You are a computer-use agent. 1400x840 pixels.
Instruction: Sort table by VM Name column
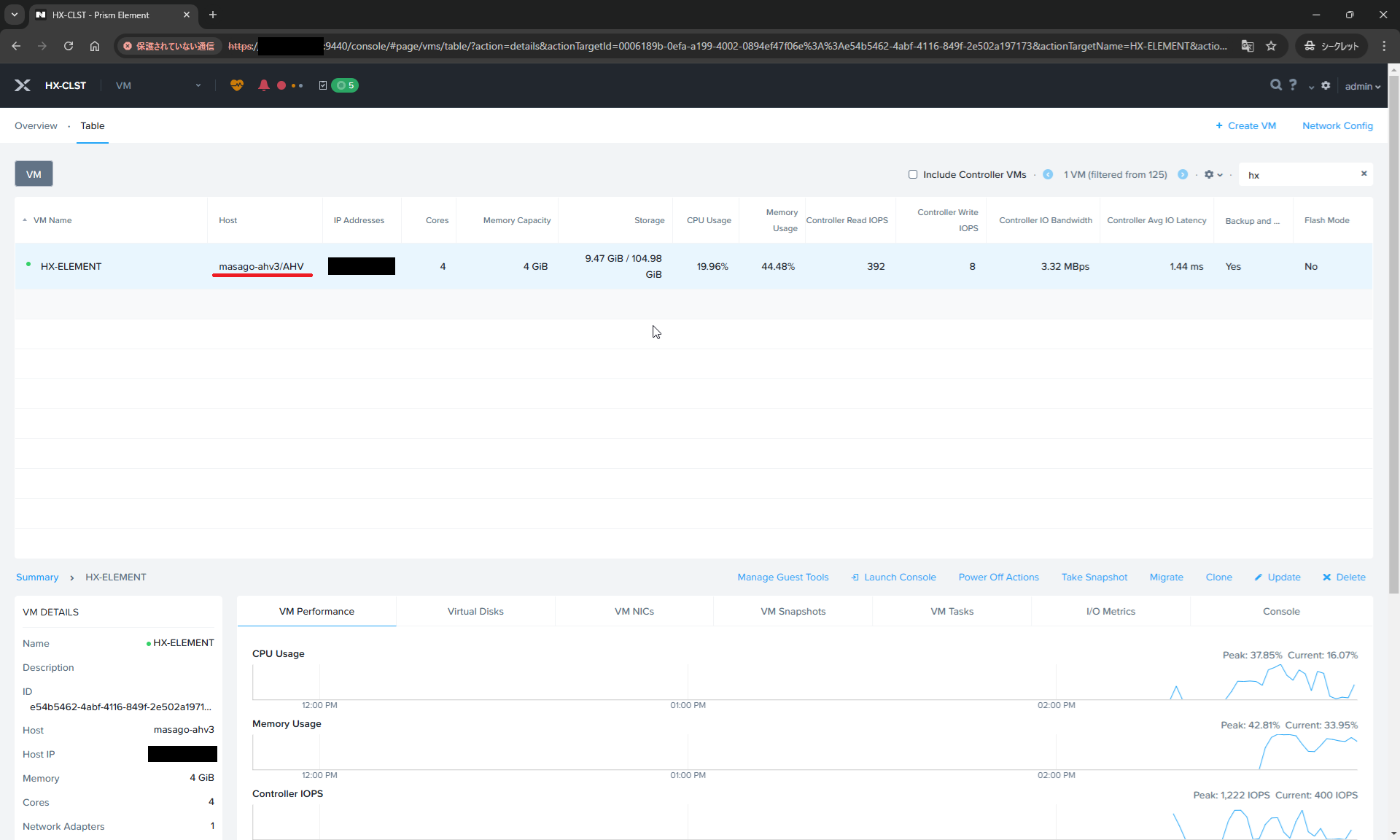(52, 220)
